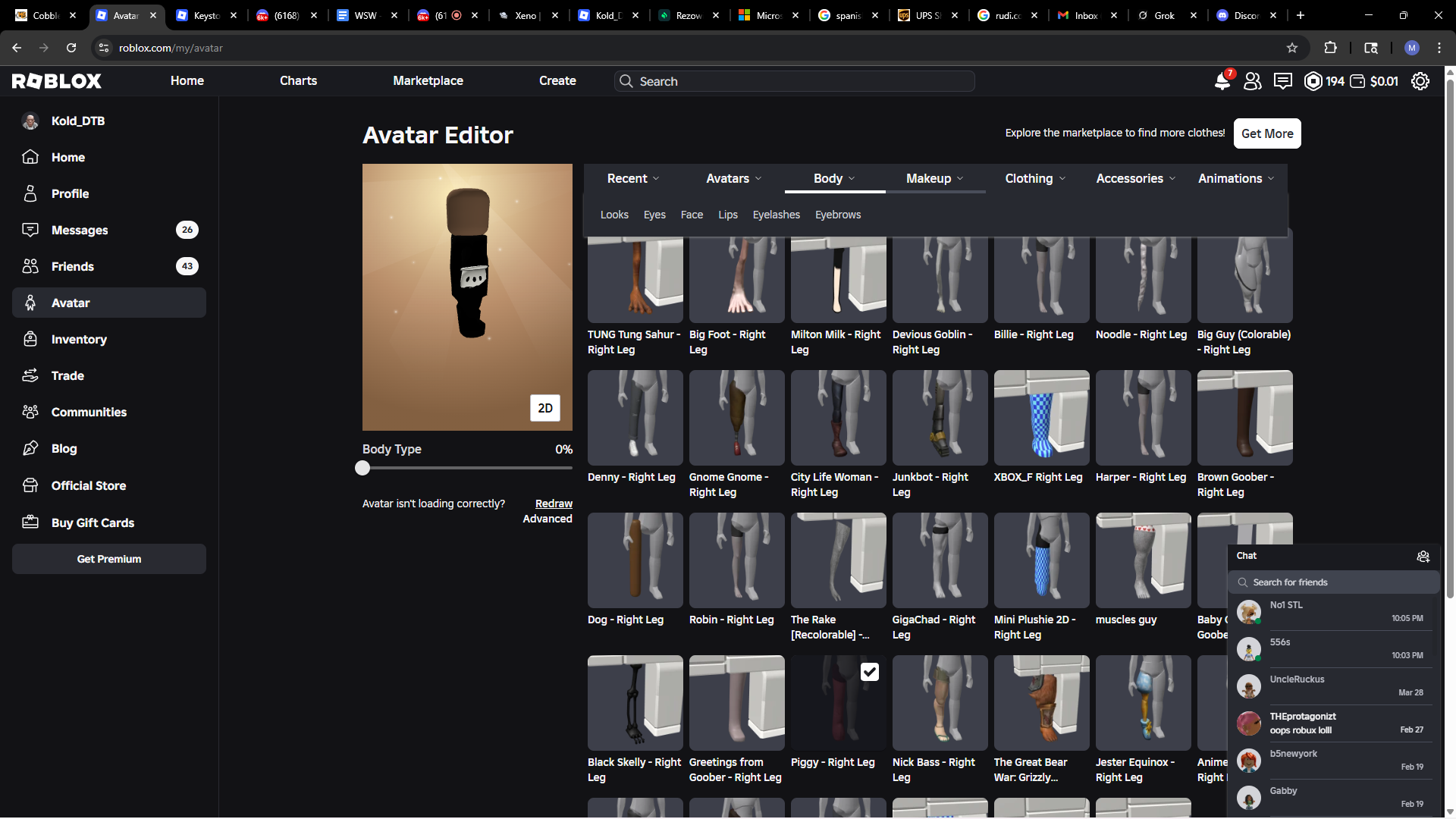The height and width of the screenshot is (819, 1456).
Task: Open Official Store in the sidebar
Action: [109, 485]
